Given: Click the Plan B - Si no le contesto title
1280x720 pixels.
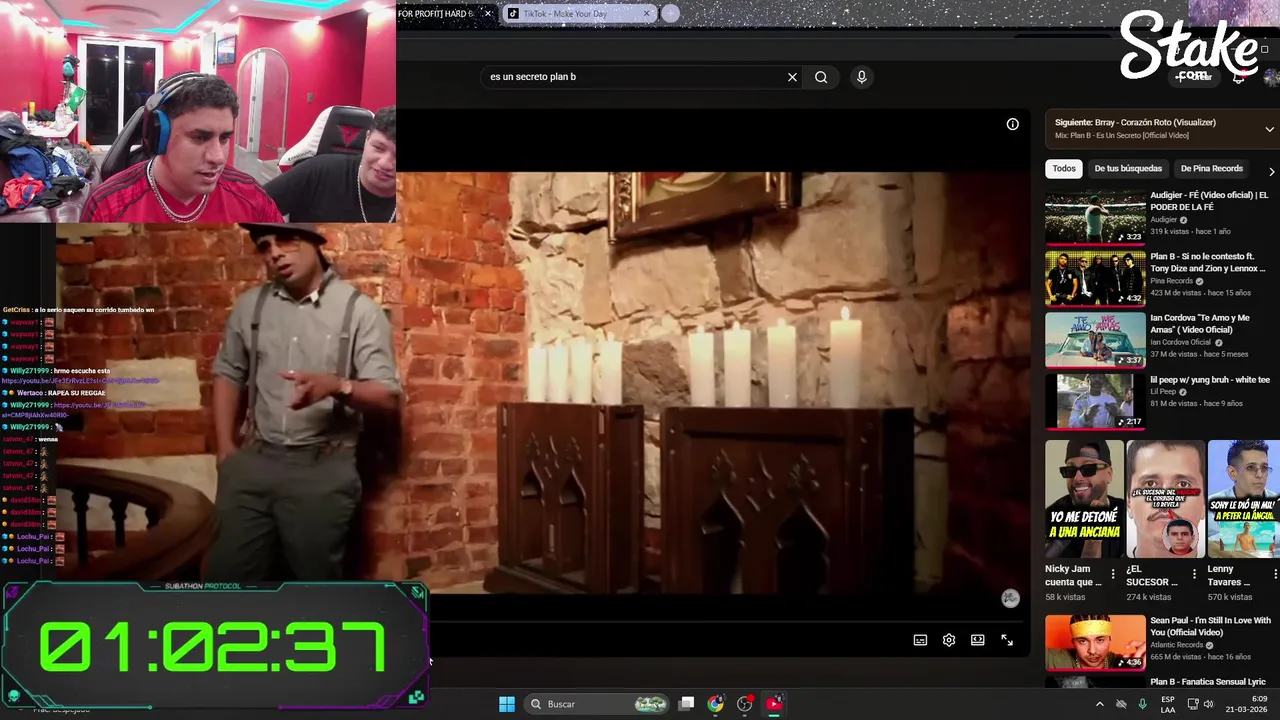Looking at the screenshot, I should coord(1207,262).
